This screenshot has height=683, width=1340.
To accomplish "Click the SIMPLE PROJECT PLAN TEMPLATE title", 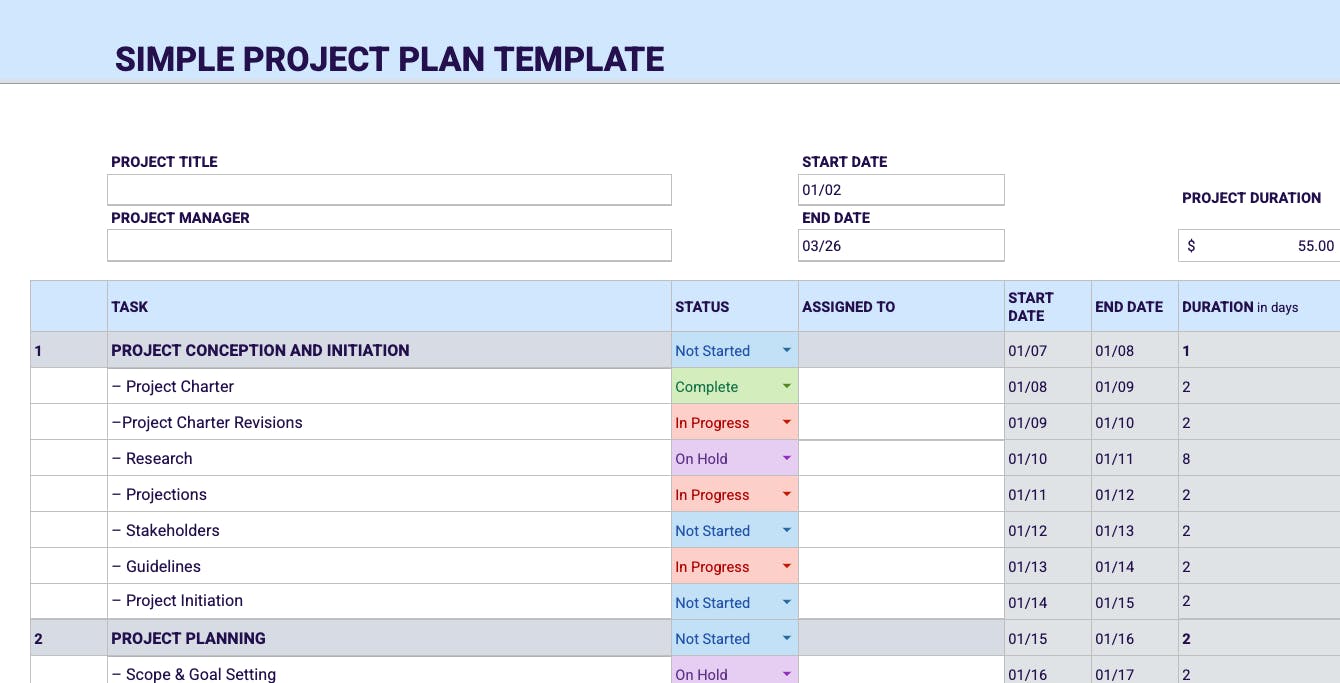I will pyautogui.click(x=389, y=59).
